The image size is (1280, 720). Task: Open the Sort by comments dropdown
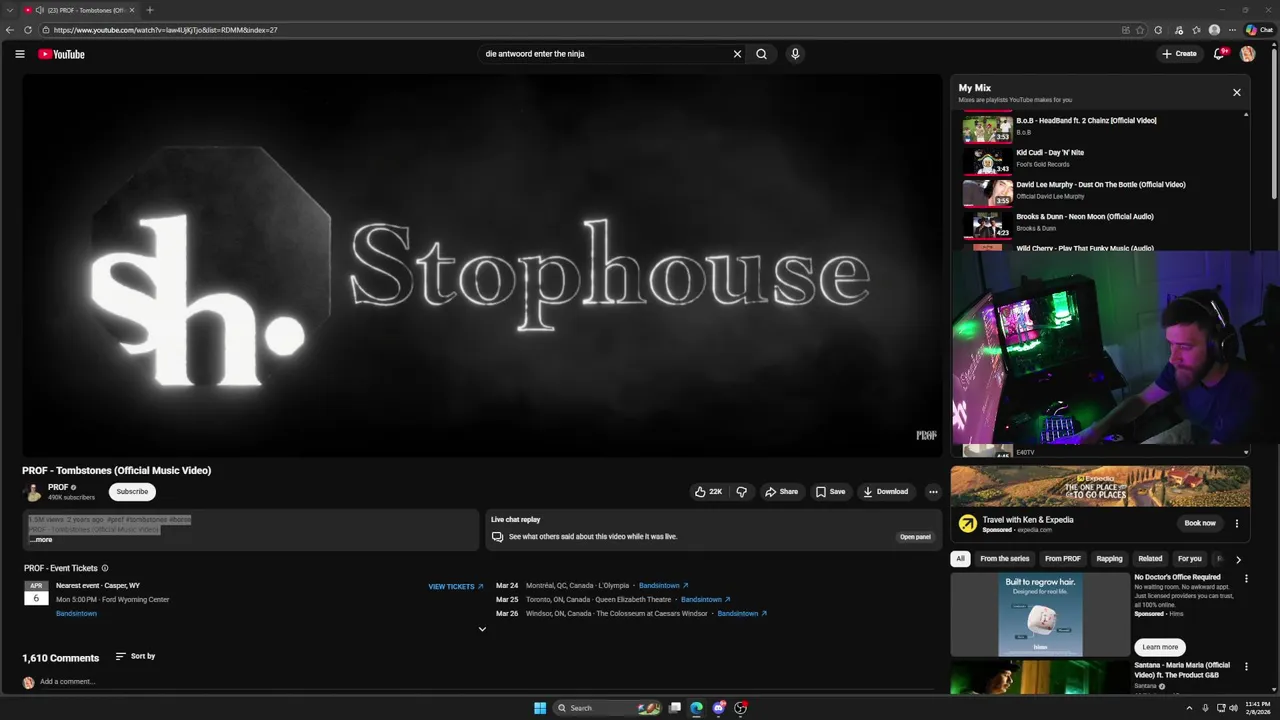[135, 656]
